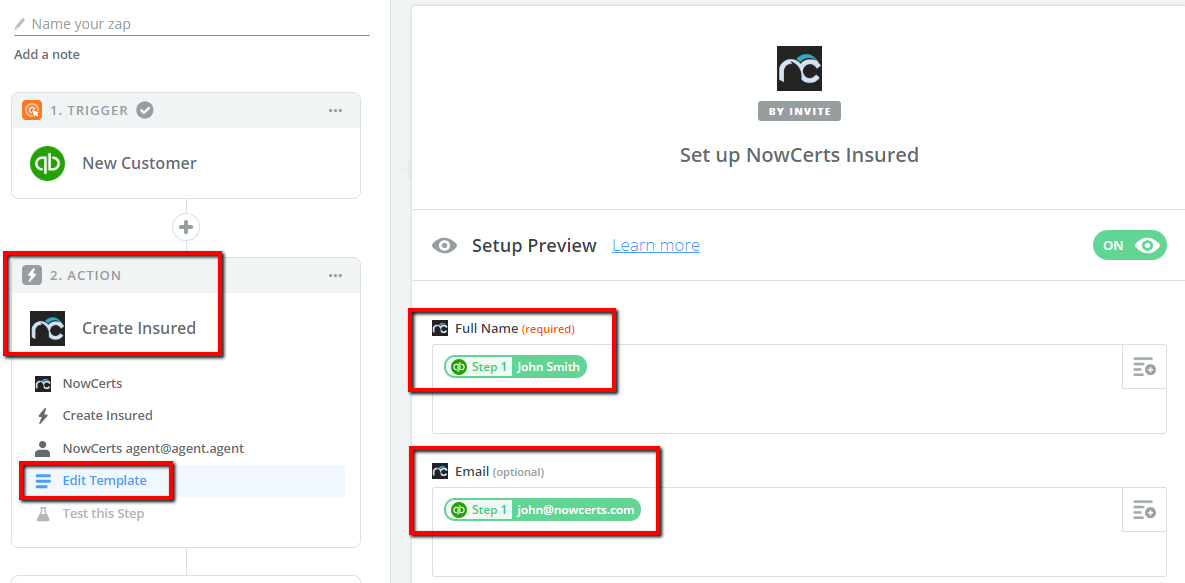This screenshot has width=1185, height=583.
Task: Click the NowCerts logo beside Create Insured
Action: (x=47, y=328)
